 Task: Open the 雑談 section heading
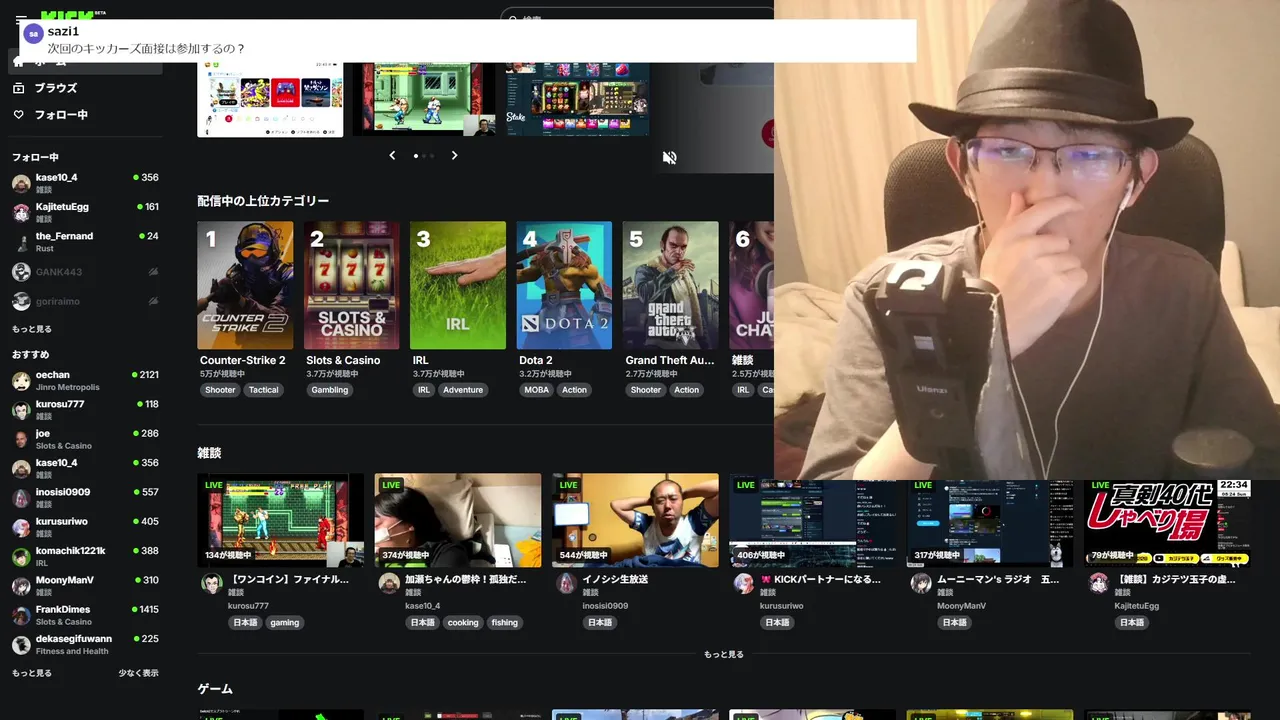click(209, 453)
